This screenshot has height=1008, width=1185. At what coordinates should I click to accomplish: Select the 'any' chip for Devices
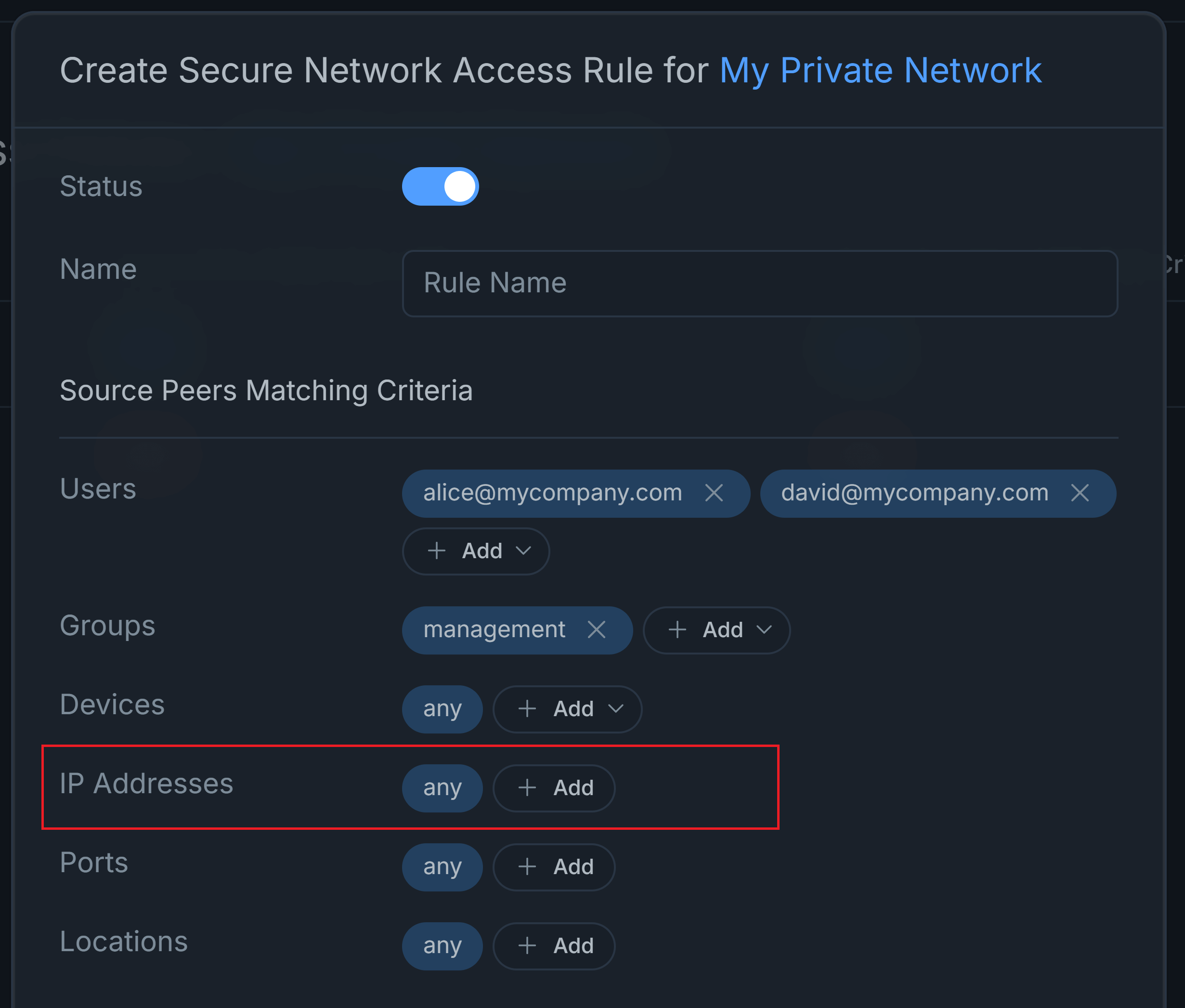pos(442,708)
